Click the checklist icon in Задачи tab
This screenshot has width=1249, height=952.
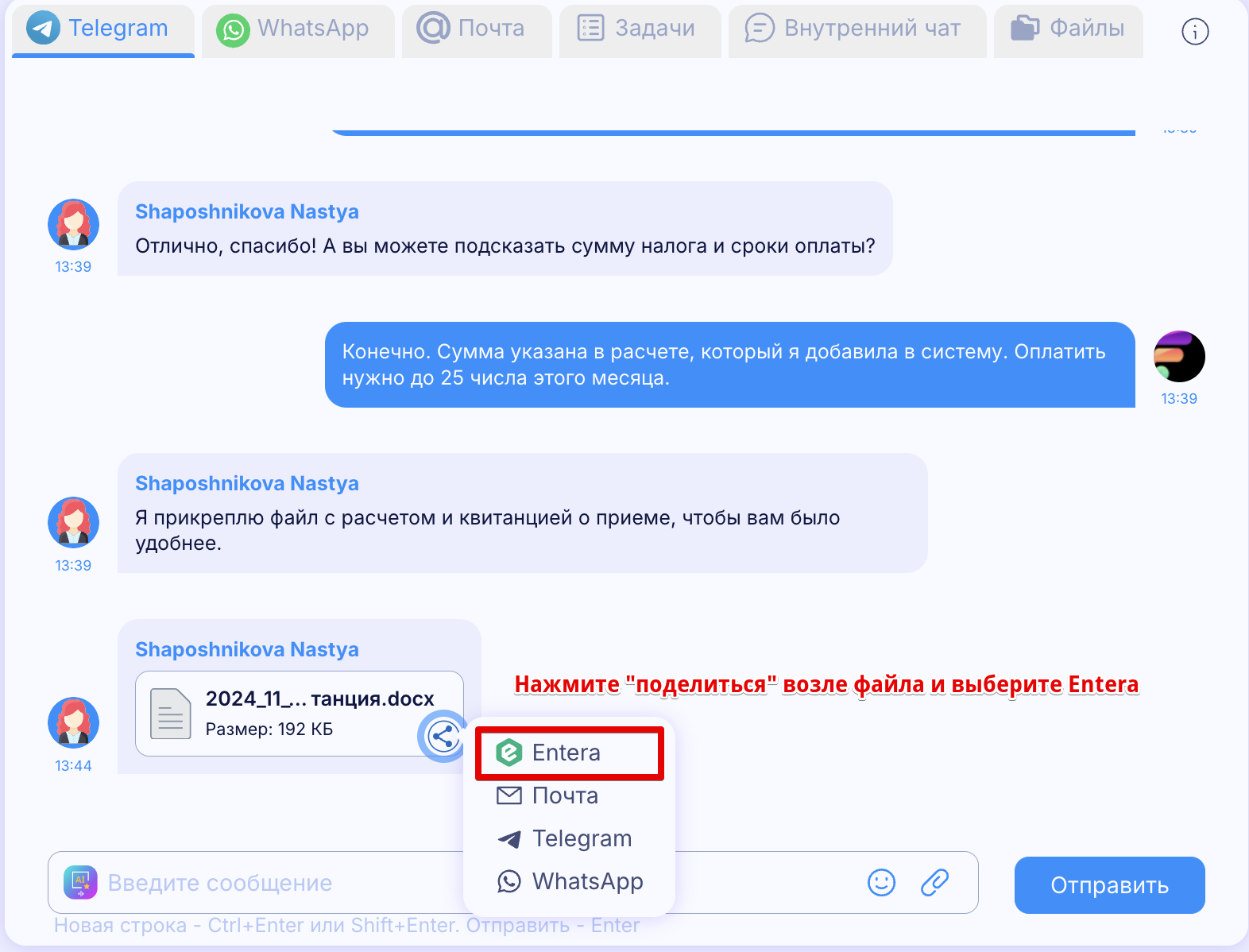pyautogui.click(x=590, y=28)
